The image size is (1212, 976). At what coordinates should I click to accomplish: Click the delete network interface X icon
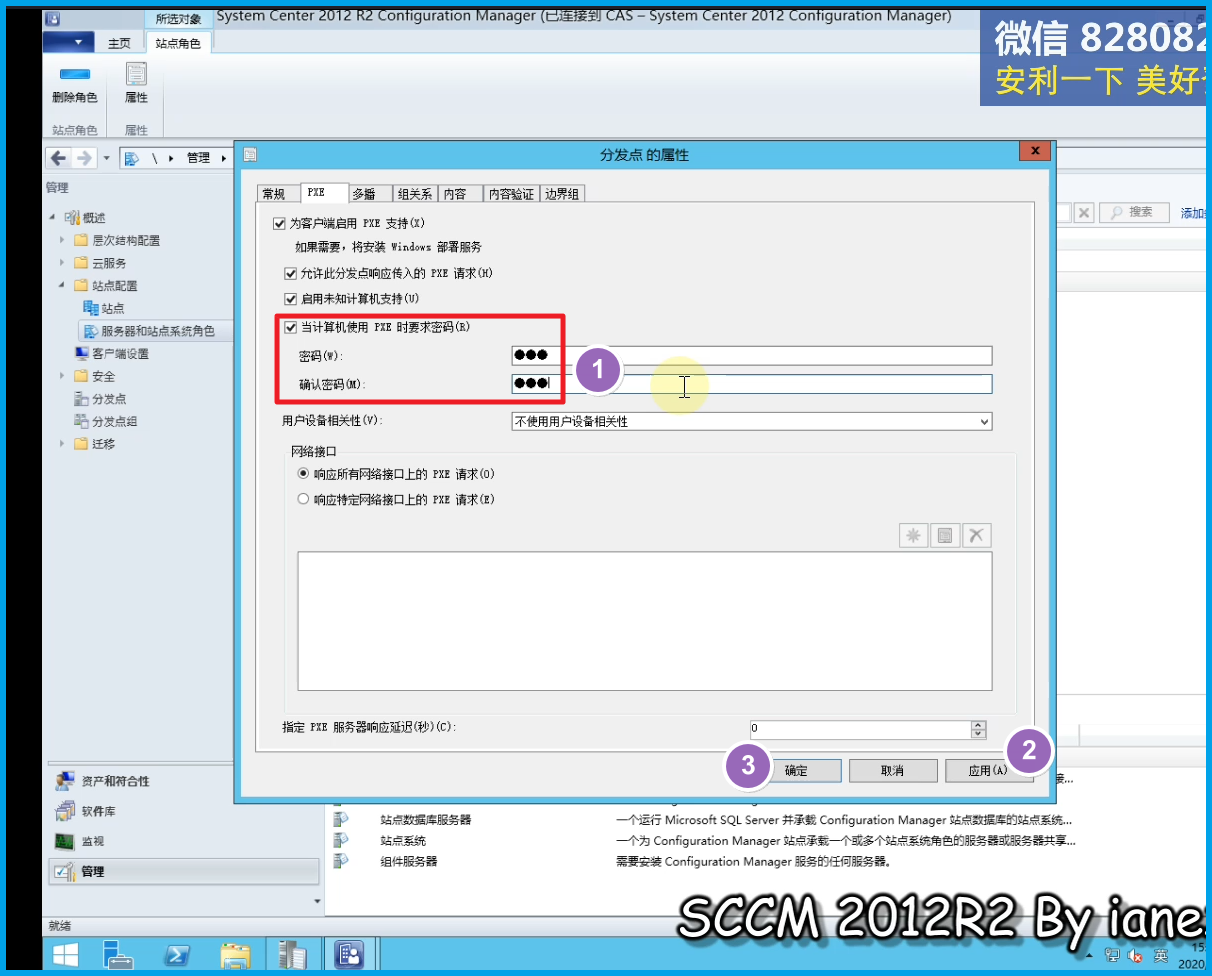click(977, 535)
